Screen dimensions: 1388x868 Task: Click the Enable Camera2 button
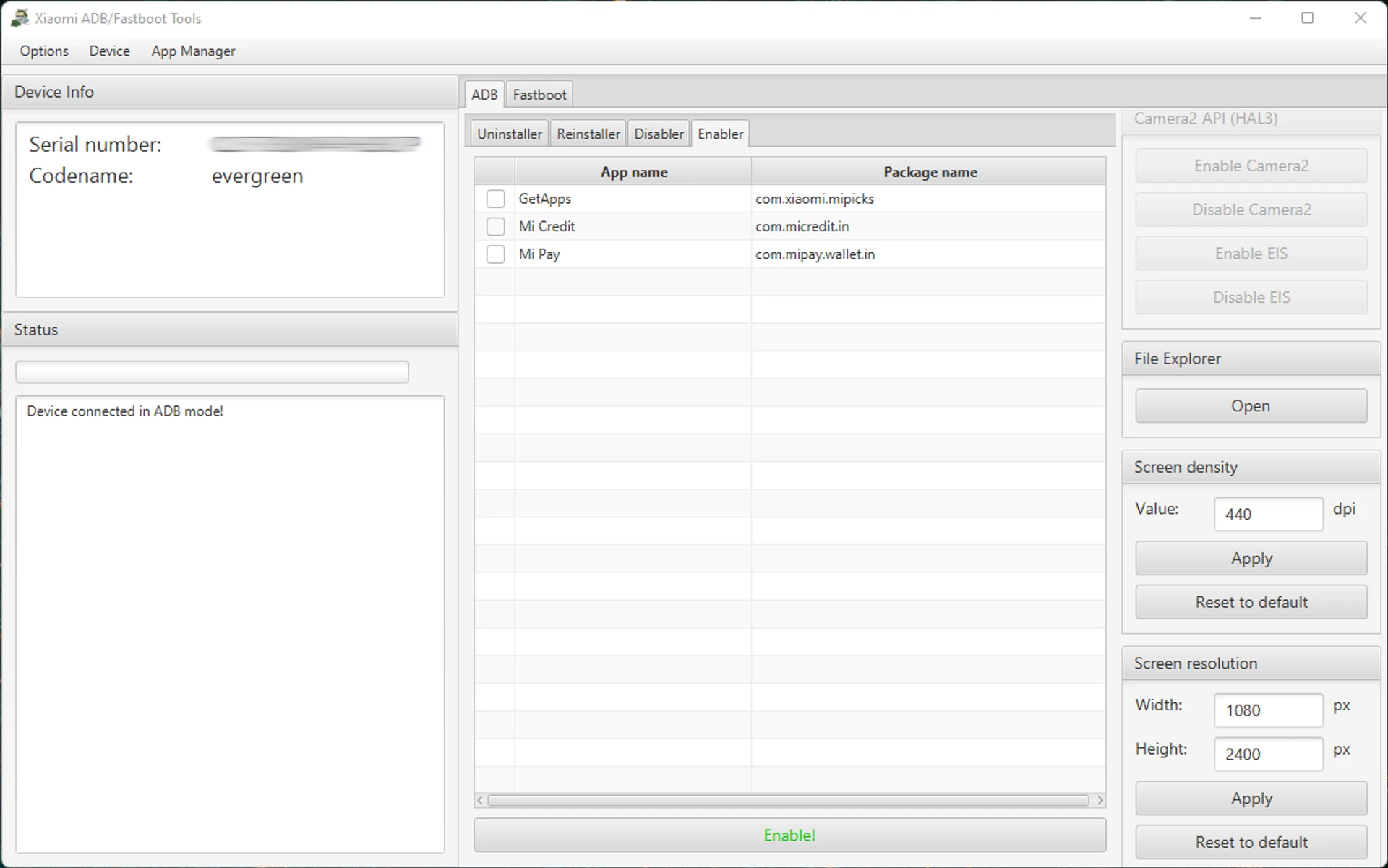coord(1251,166)
